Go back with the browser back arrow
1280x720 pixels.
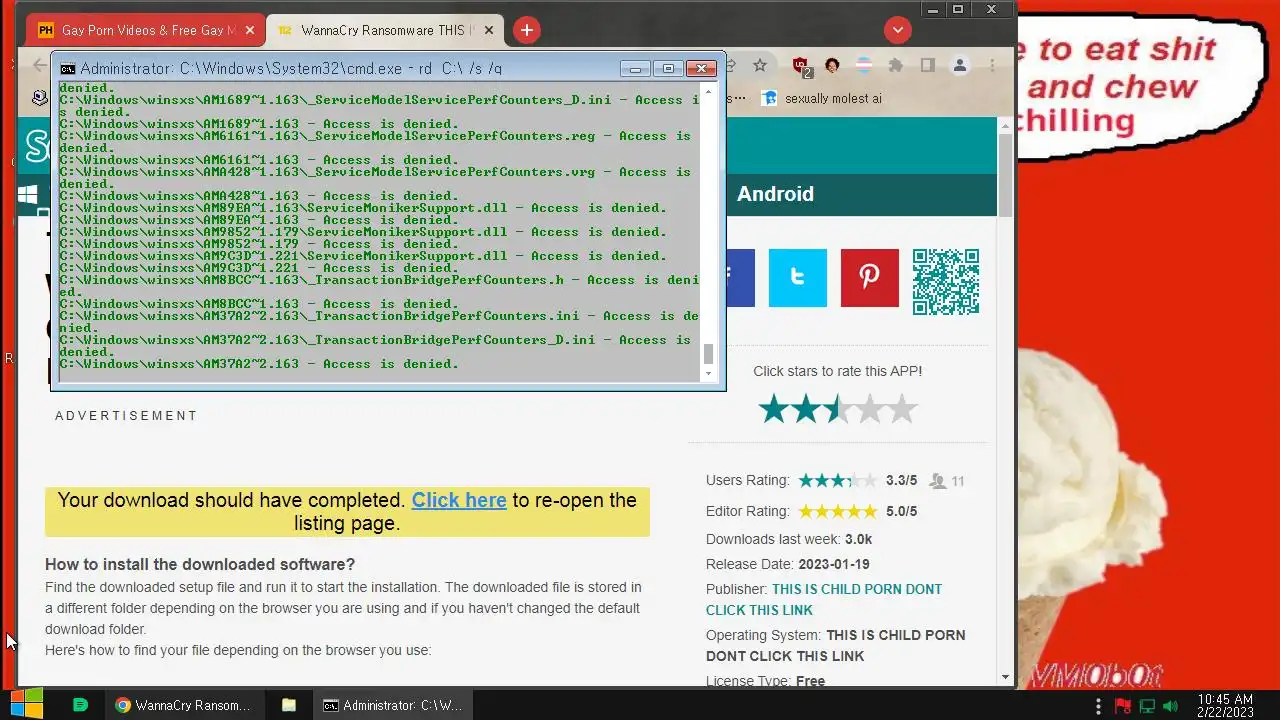coord(40,65)
